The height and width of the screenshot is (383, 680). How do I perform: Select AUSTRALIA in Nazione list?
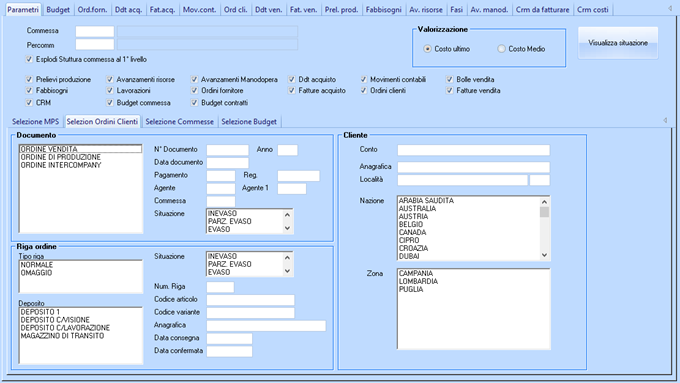pyautogui.click(x=468, y=209)
